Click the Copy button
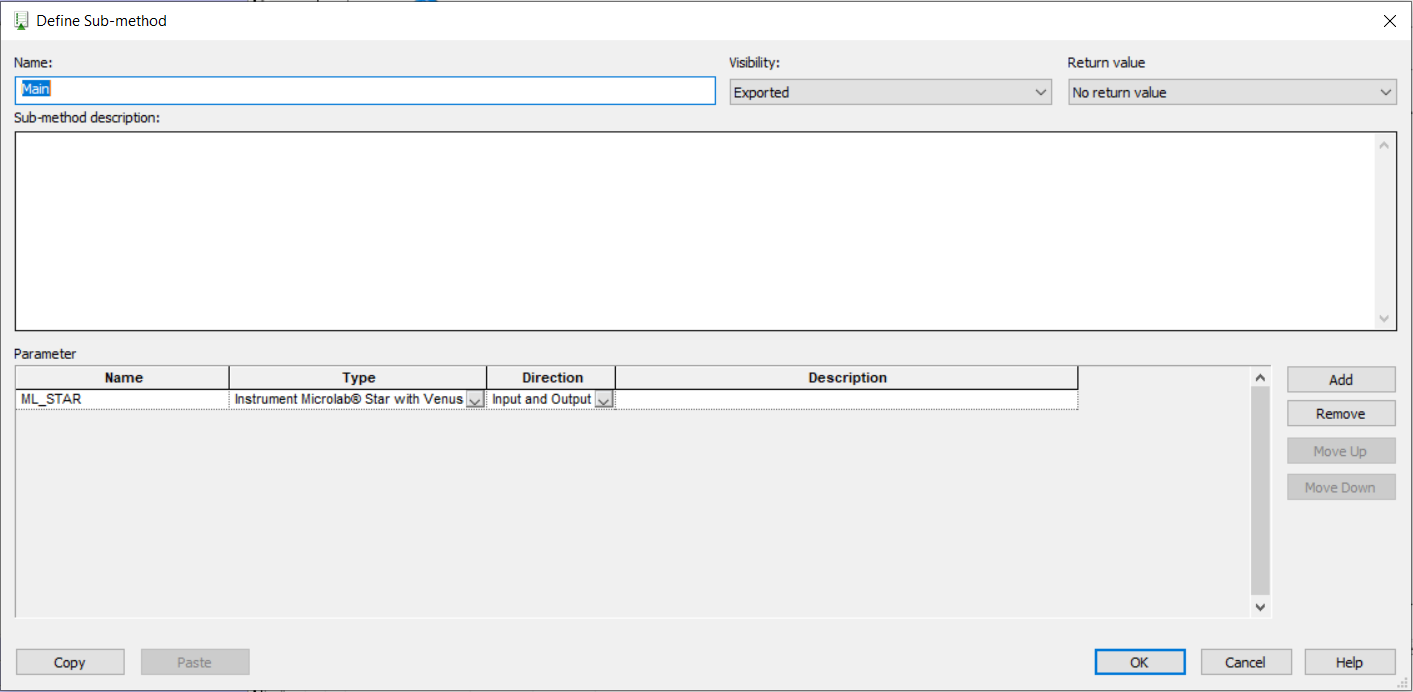Image resolution: width=1413 pixels, height=692 pixels. 70,662
